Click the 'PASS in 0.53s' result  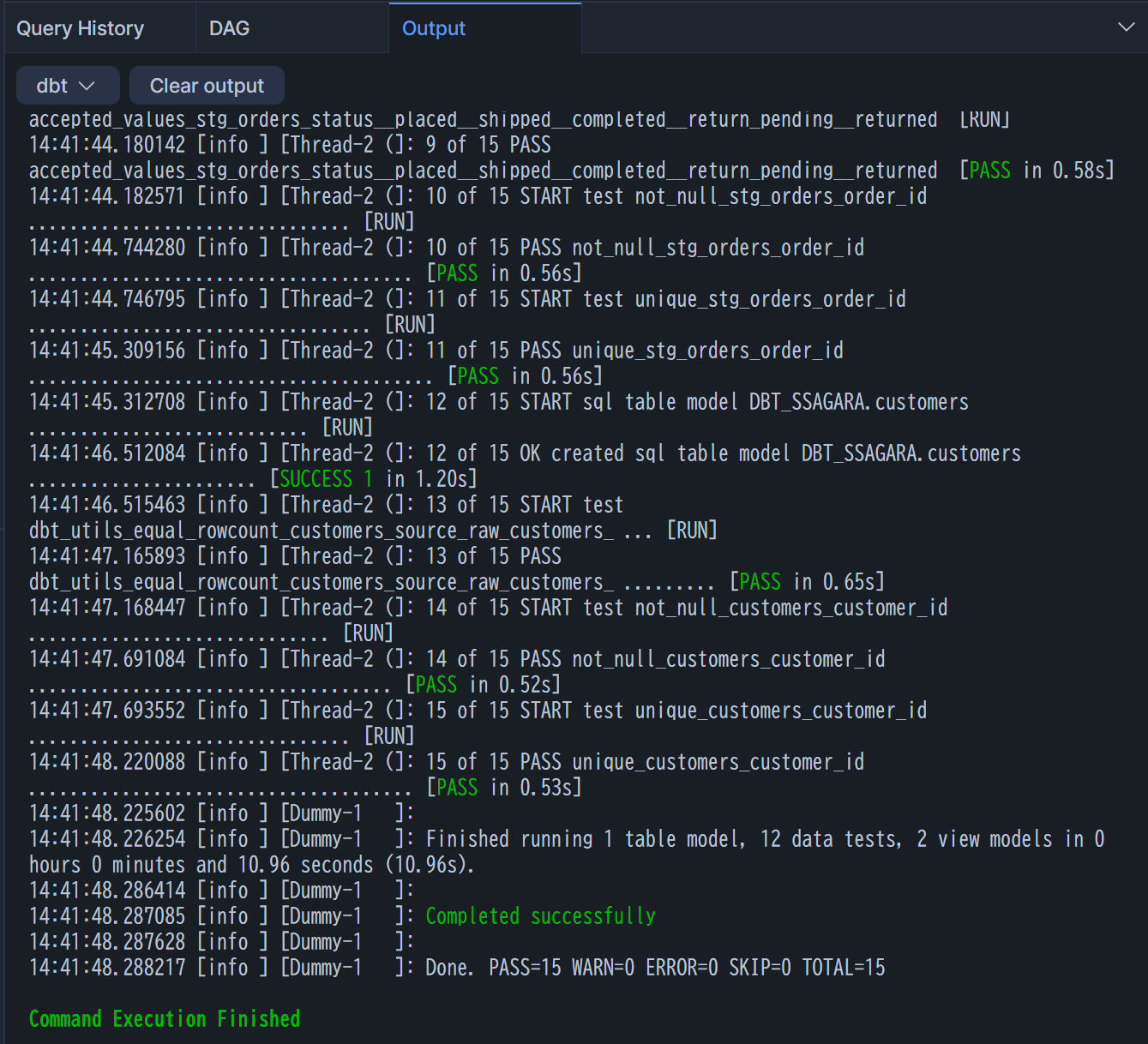(504, 788)
